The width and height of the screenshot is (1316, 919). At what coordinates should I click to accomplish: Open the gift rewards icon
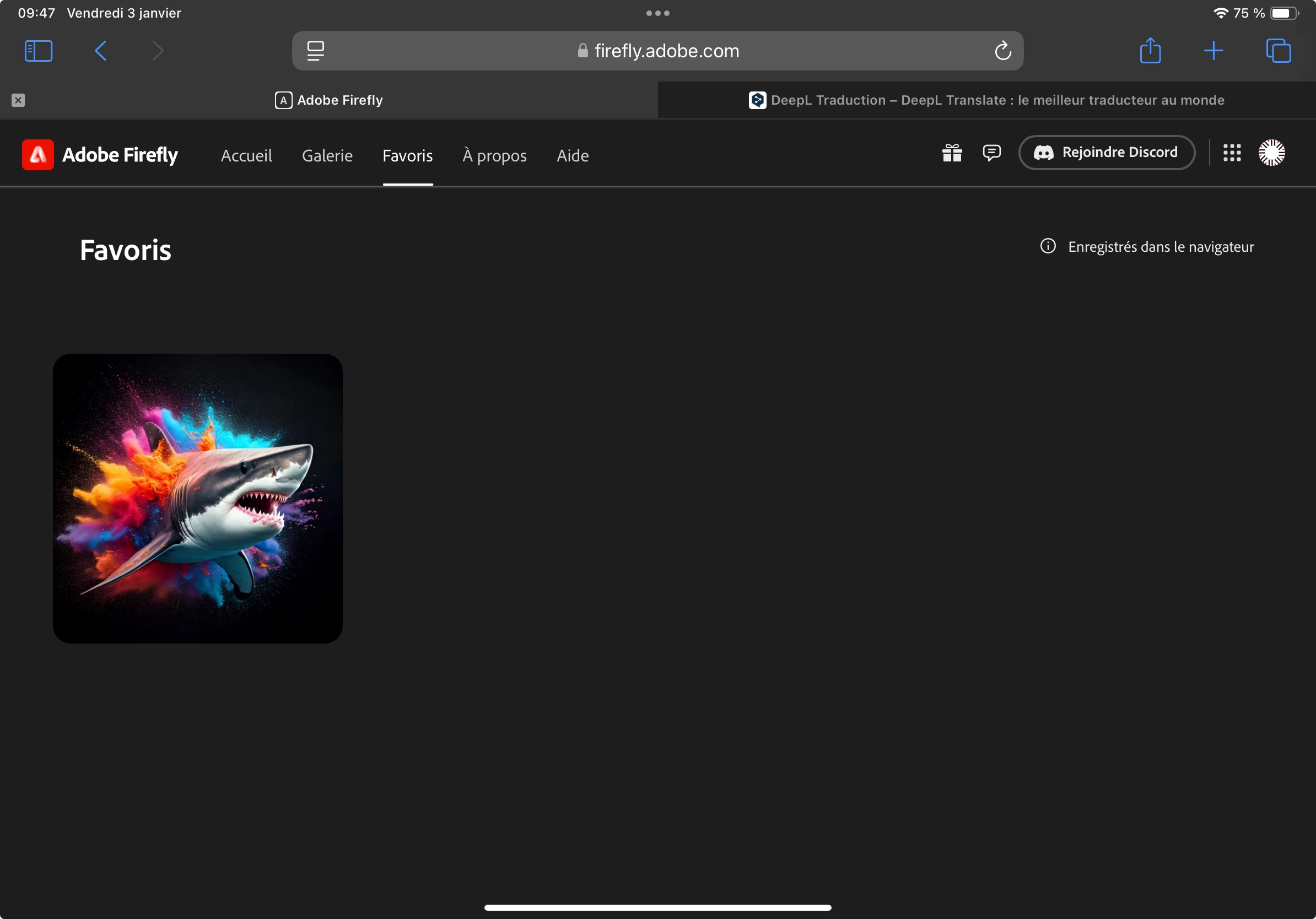tap(952, 153)
